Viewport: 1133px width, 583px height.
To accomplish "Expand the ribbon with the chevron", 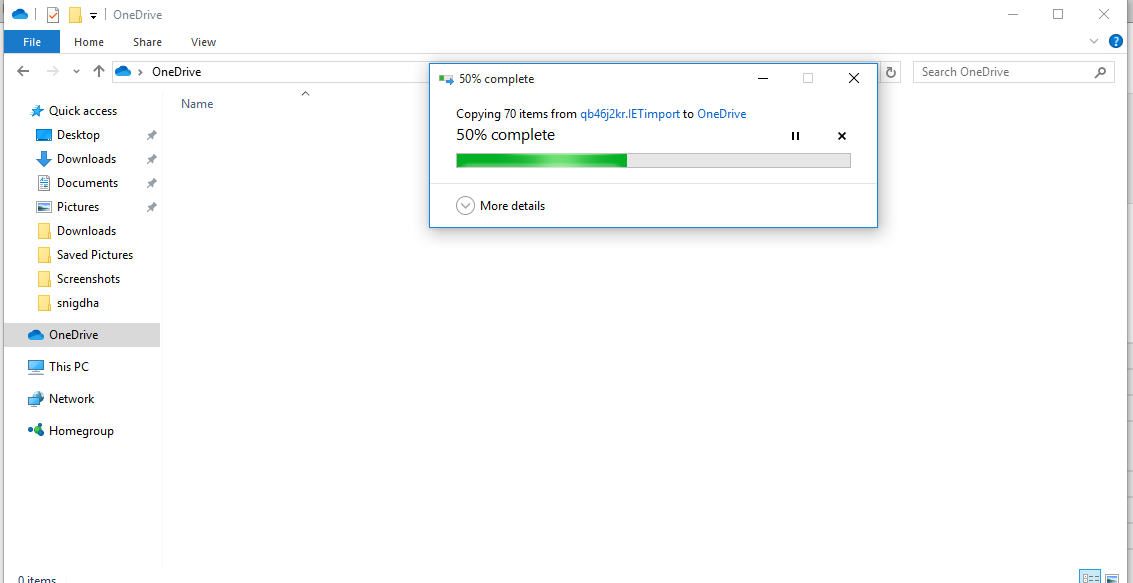I will 1094,41.
